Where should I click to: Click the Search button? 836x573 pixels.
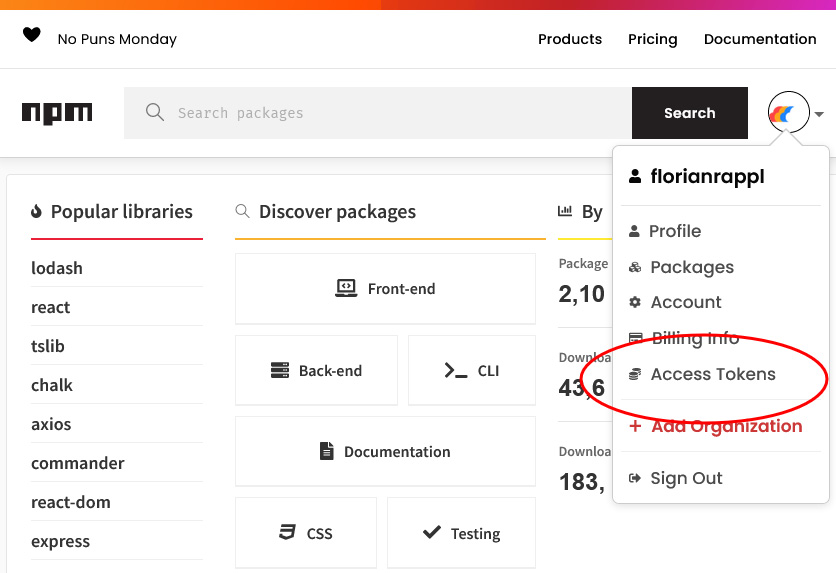point(689,113)
